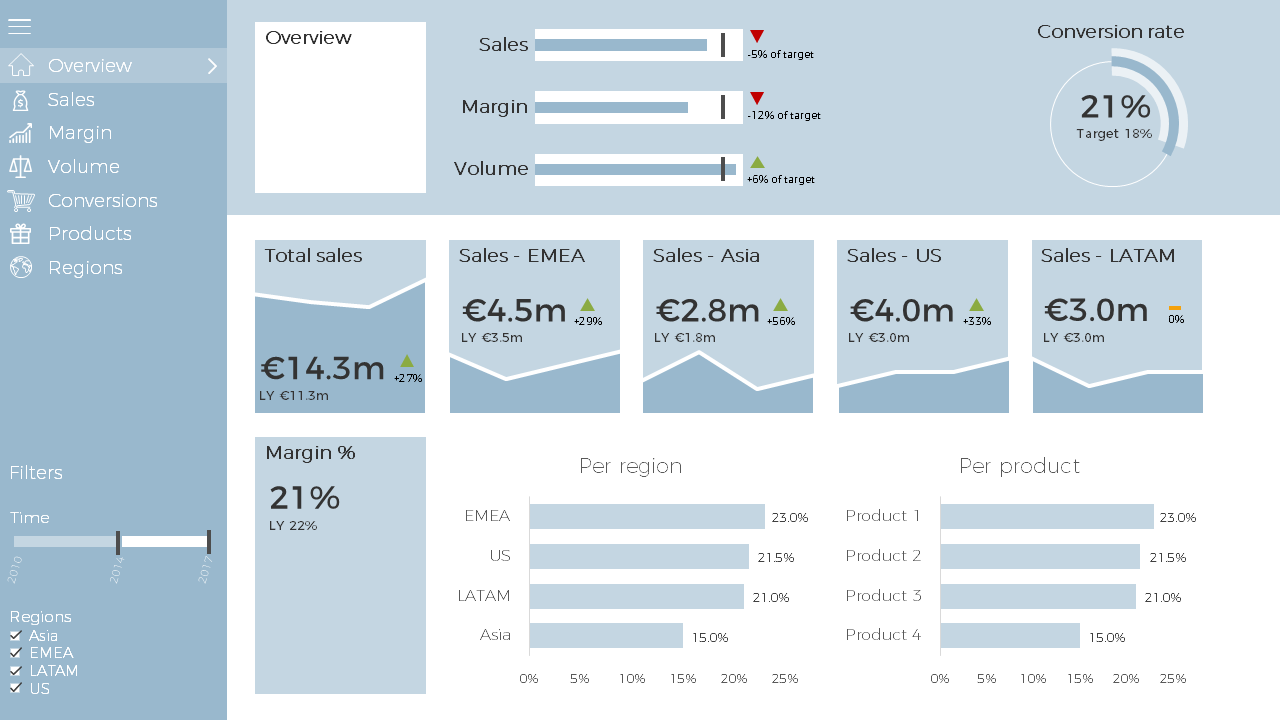
Task: Click the "LY €11.3m" value
Action: [x=294, y=396]
